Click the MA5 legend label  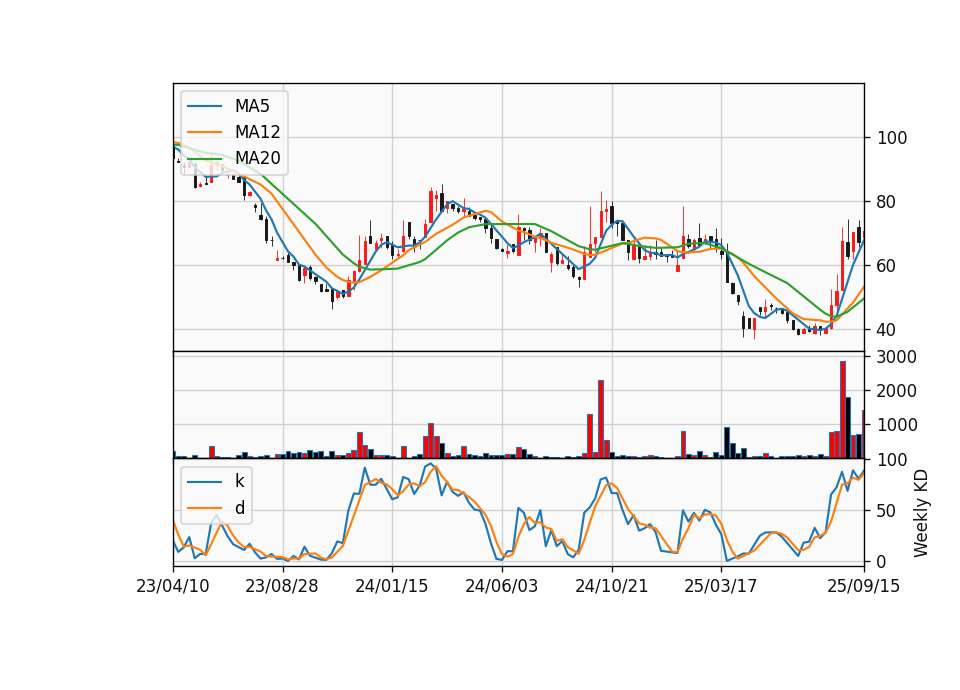[252, 106]
